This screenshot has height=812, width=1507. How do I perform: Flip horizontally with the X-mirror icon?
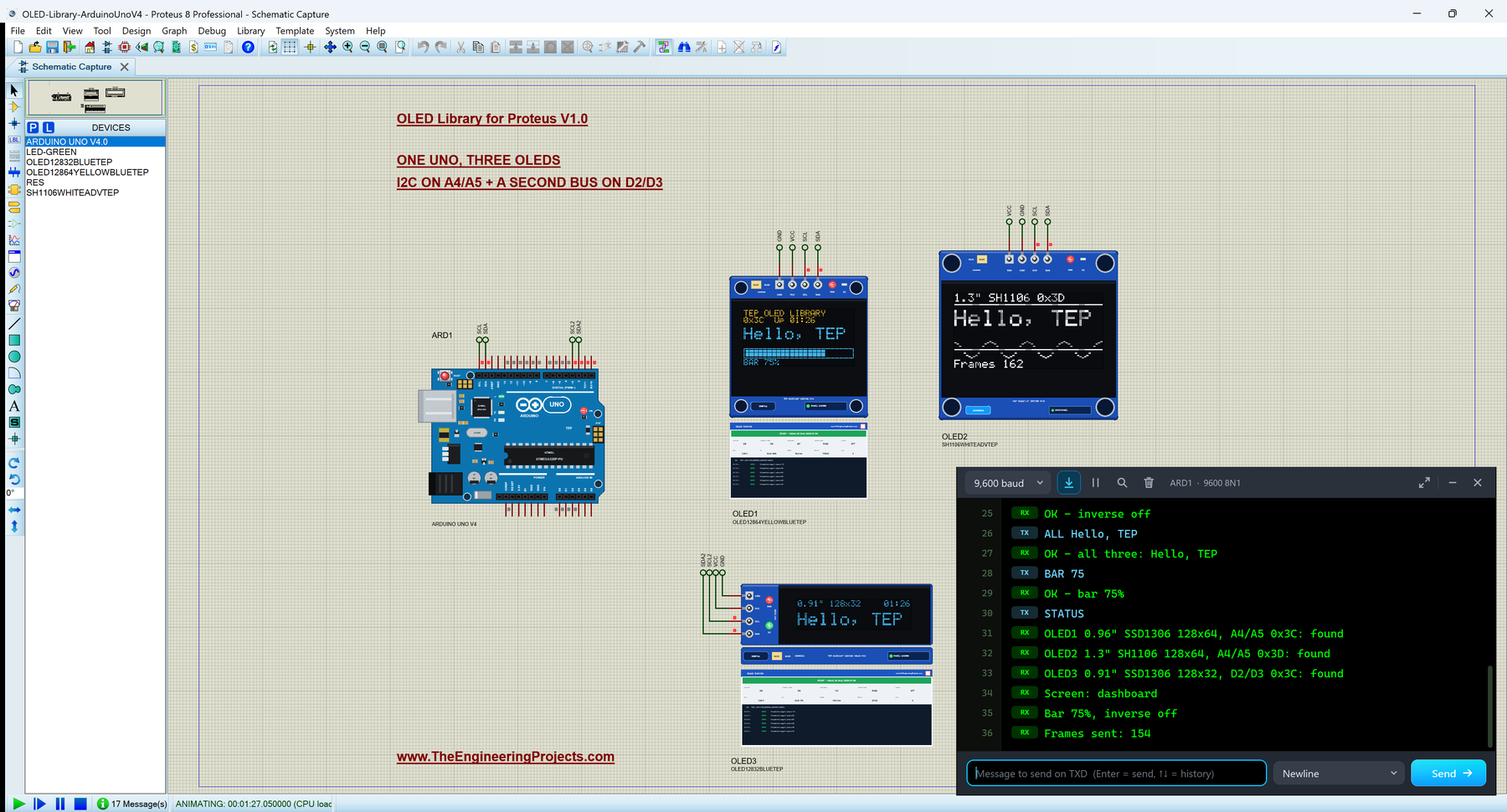[x=14, y=510]
